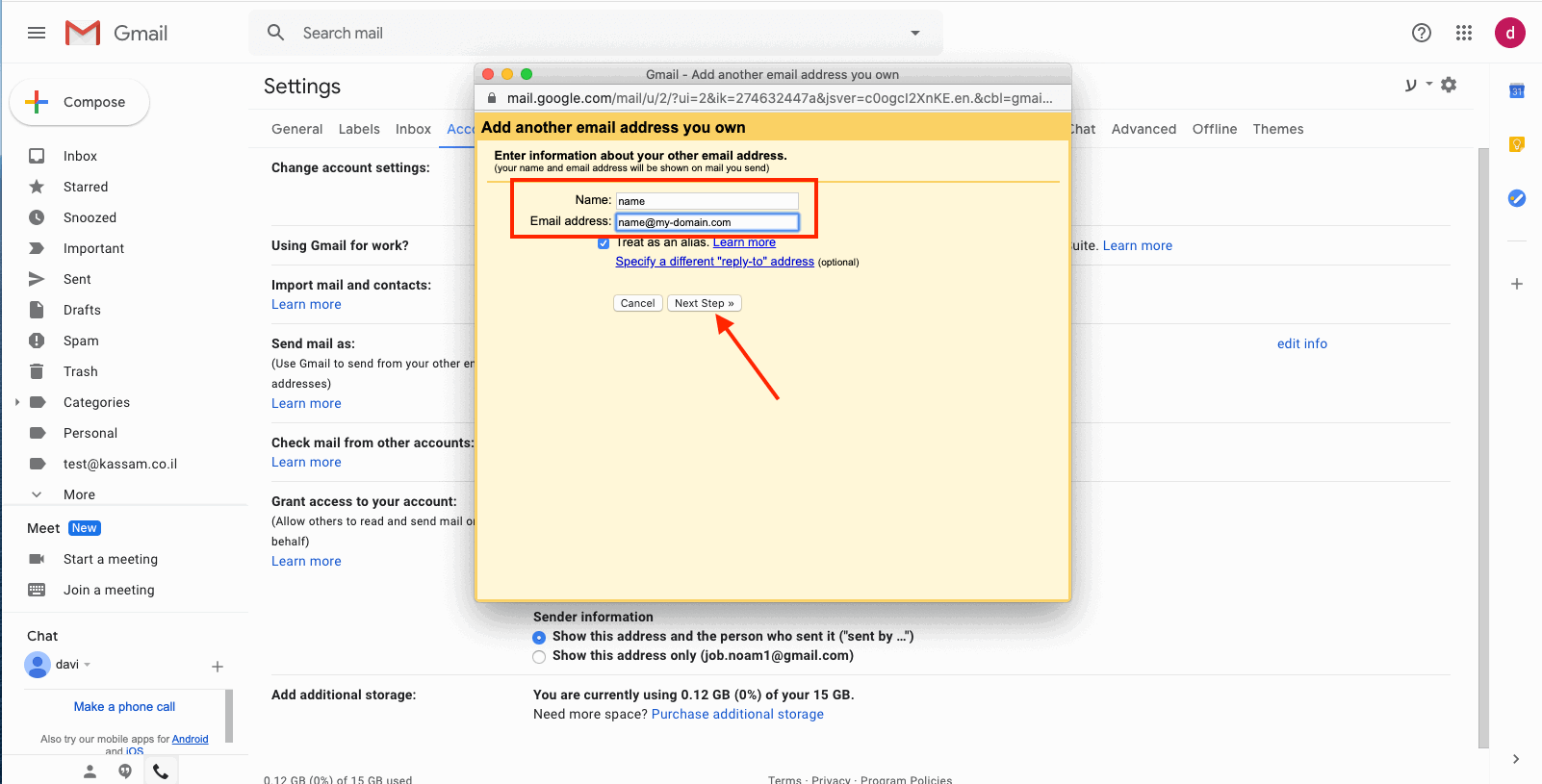
Task: Click the Email address input field
Action: [707, 222]
